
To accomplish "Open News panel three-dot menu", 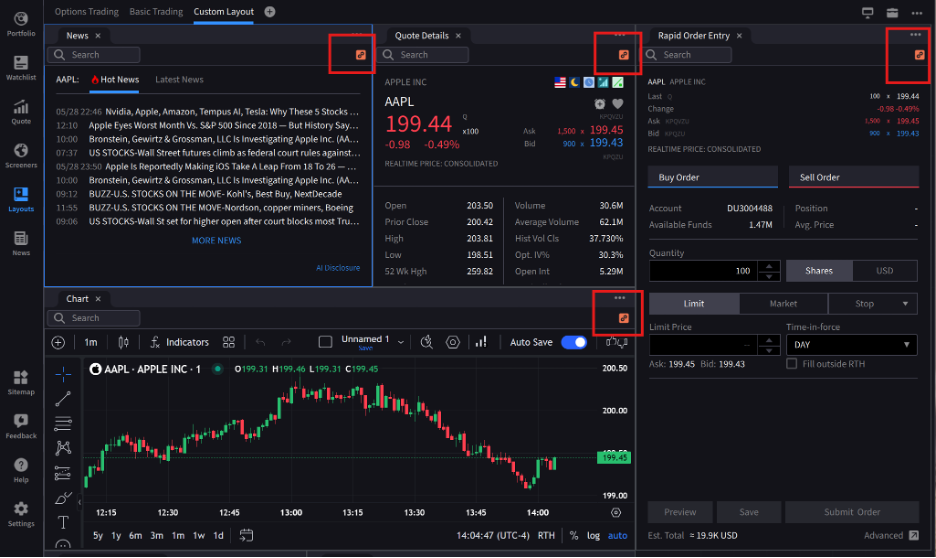I will pos(356,34).
